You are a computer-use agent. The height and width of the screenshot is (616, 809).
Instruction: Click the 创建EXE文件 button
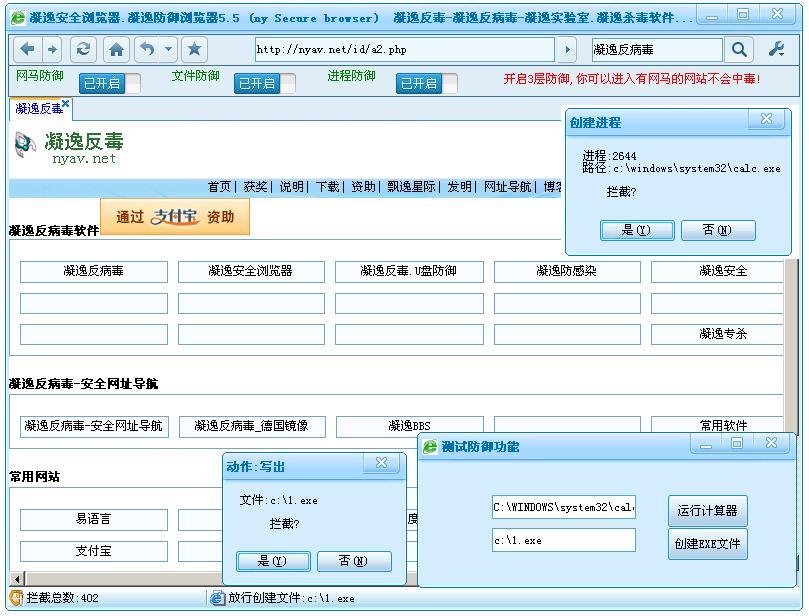click(707, 544)
